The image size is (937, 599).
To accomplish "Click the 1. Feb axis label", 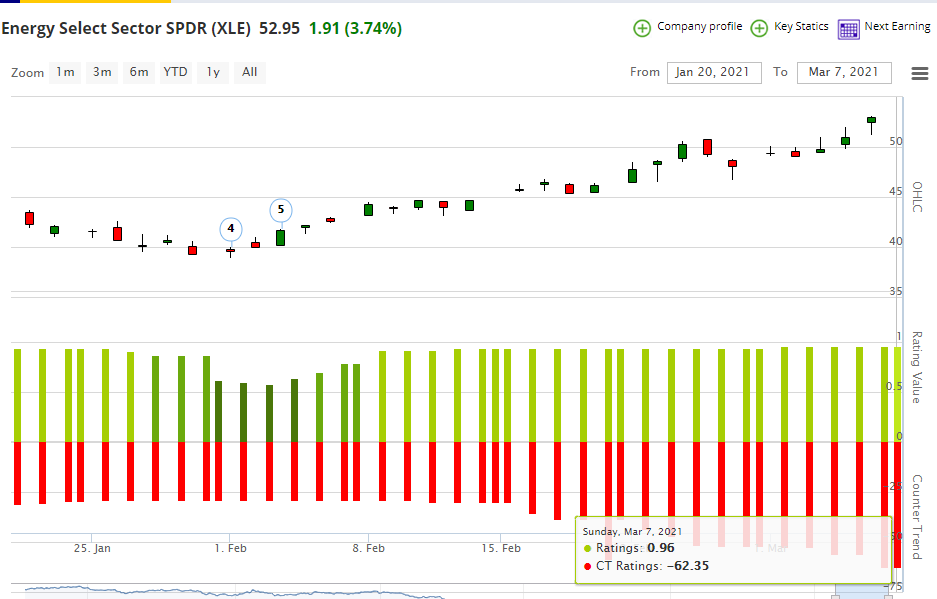I will tap(231, 548).
